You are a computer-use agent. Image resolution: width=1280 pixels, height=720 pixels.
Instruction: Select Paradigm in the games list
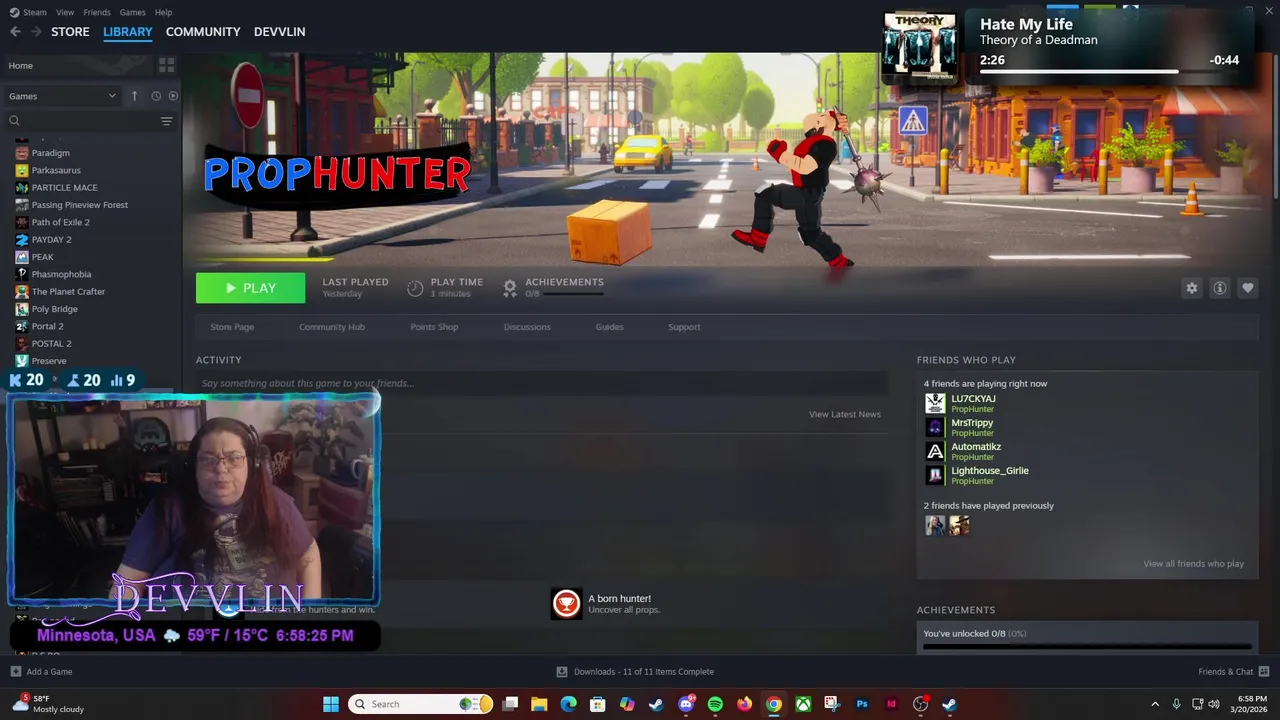51,153
